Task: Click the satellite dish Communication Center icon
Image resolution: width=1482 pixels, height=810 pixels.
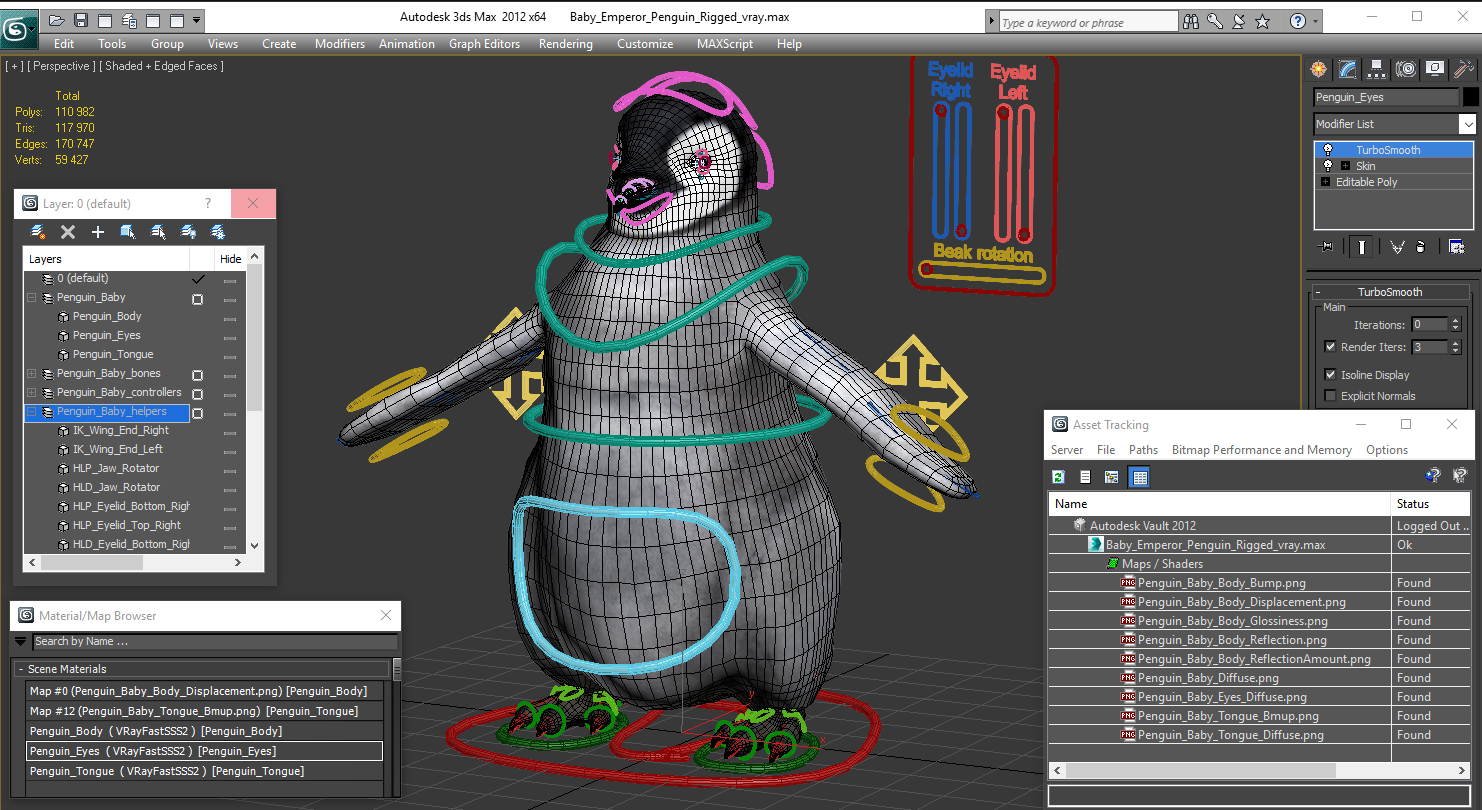Action: click(1239, 21)
